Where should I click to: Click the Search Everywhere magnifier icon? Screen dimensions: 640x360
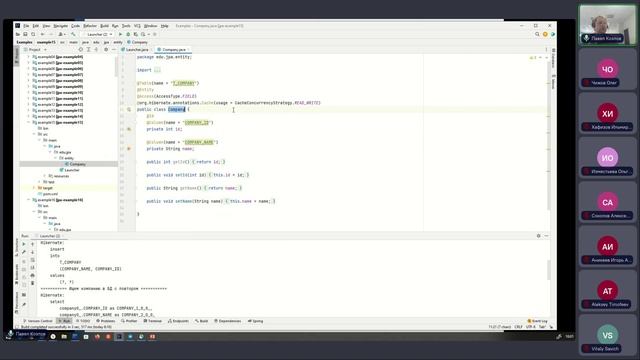pyautogui.click(x=537, y=34)
